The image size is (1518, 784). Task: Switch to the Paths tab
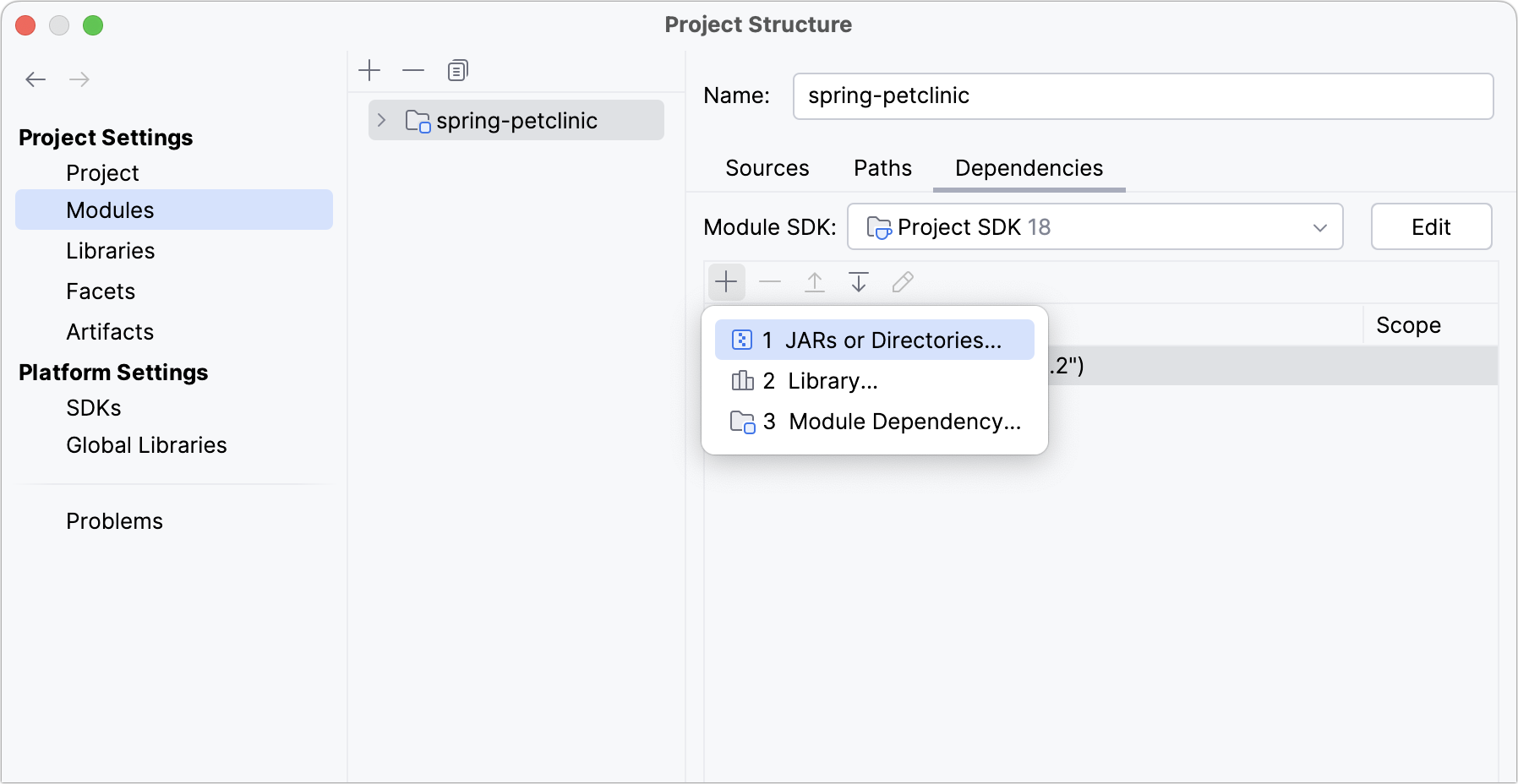[882, 168]
